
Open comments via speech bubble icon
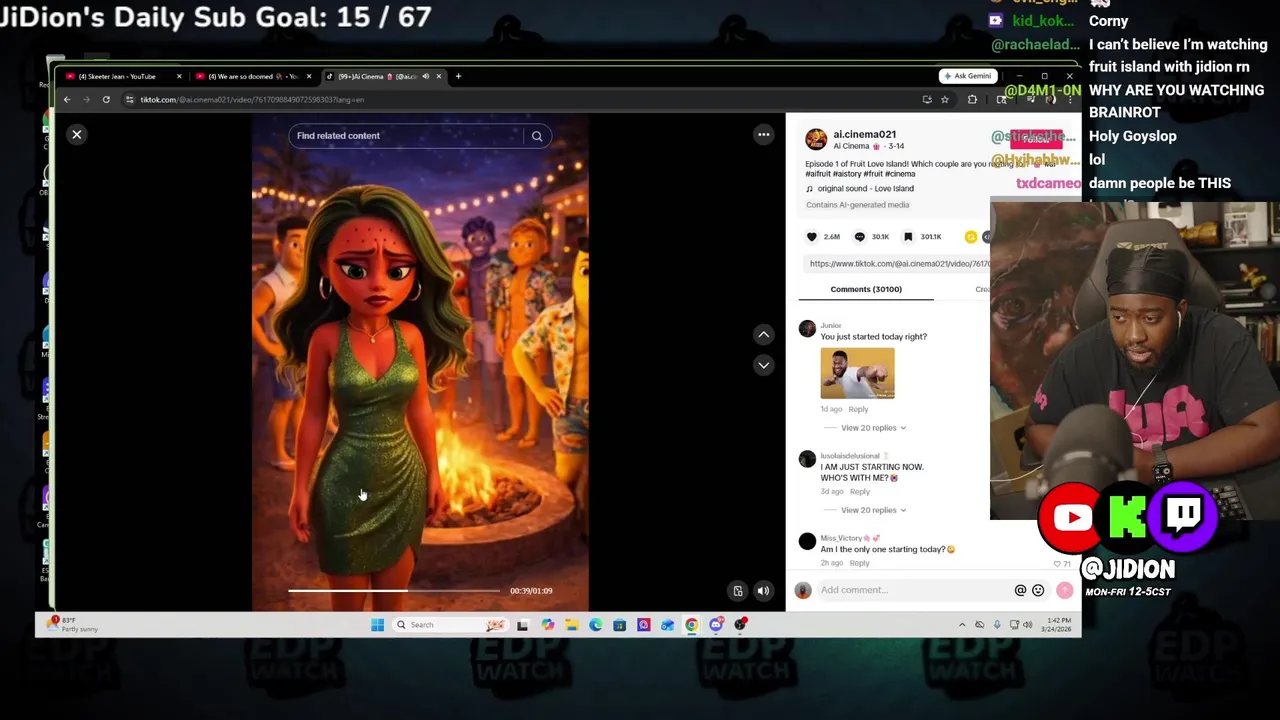pos(860,237)
